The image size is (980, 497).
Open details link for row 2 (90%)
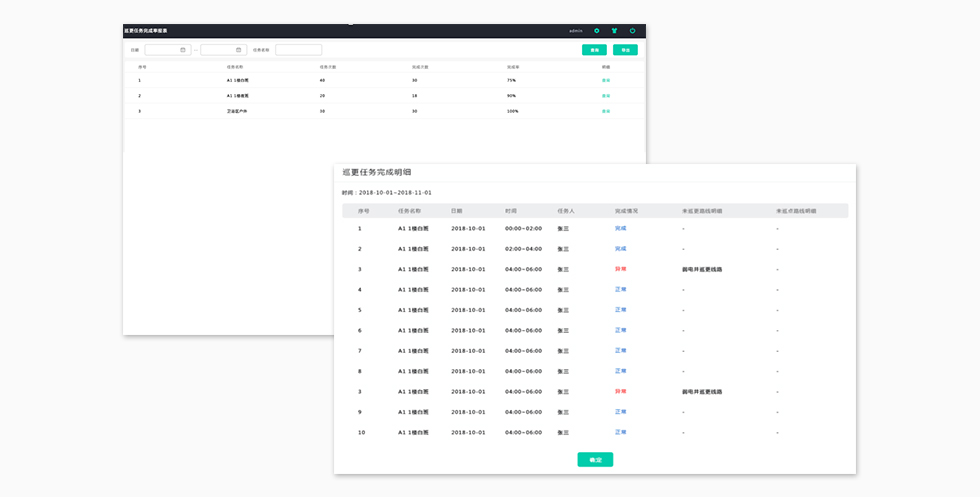[x=606, y=96]
